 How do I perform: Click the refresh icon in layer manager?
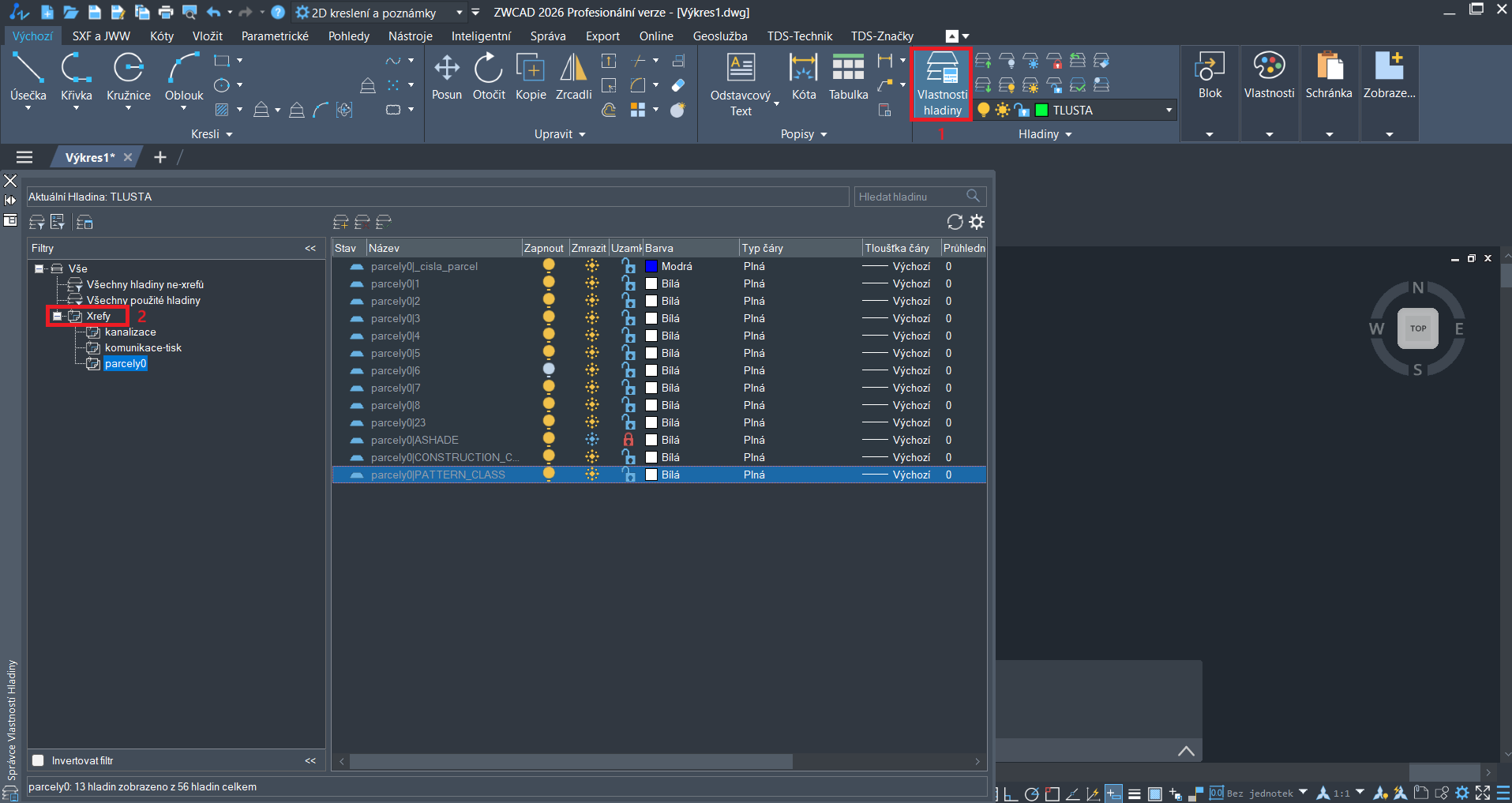point(955,222)
